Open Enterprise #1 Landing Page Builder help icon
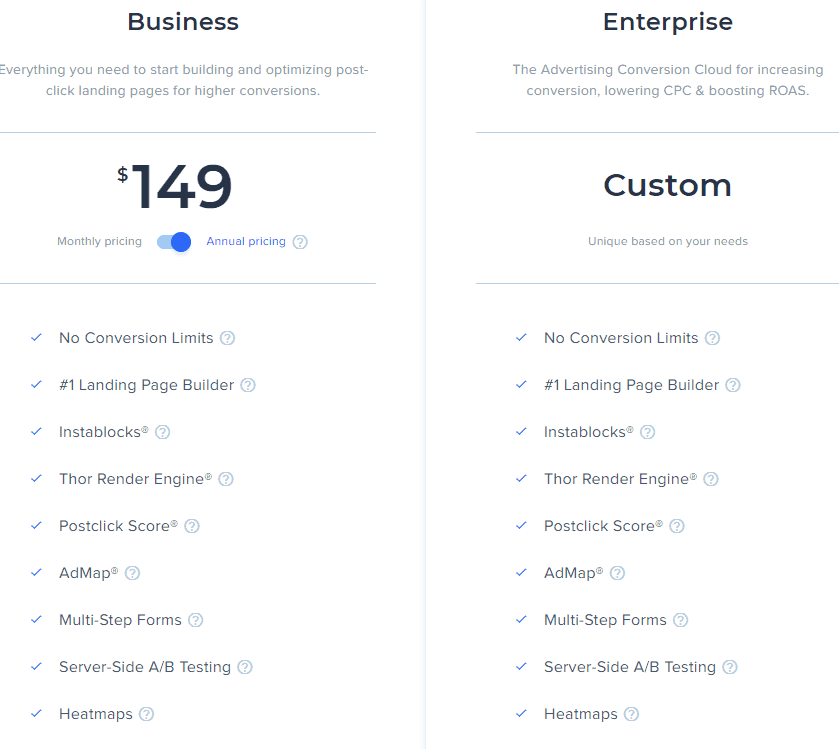839x749 pixels. point(733,385)
